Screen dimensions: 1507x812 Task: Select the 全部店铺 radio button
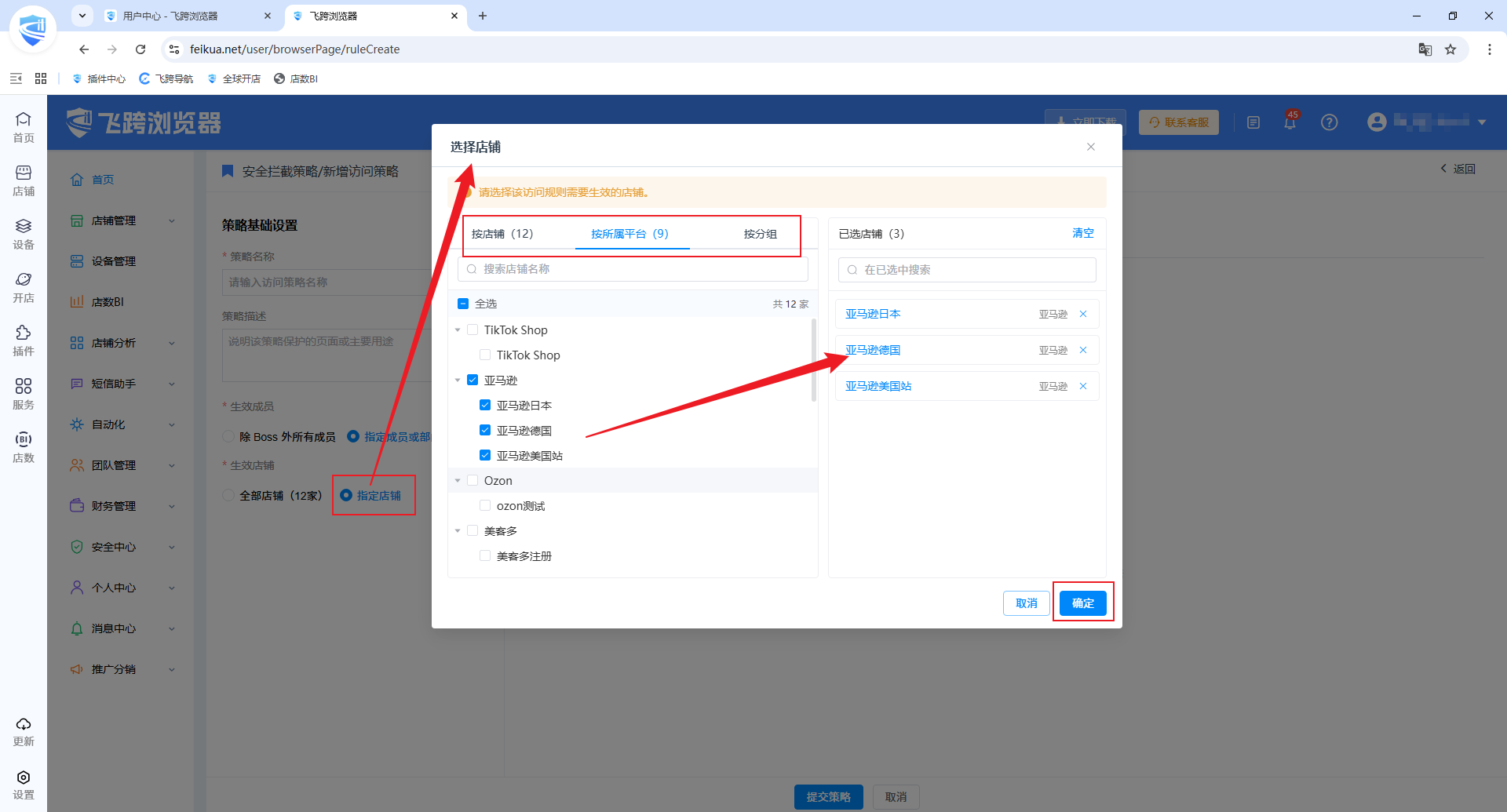tap(228, 496)
